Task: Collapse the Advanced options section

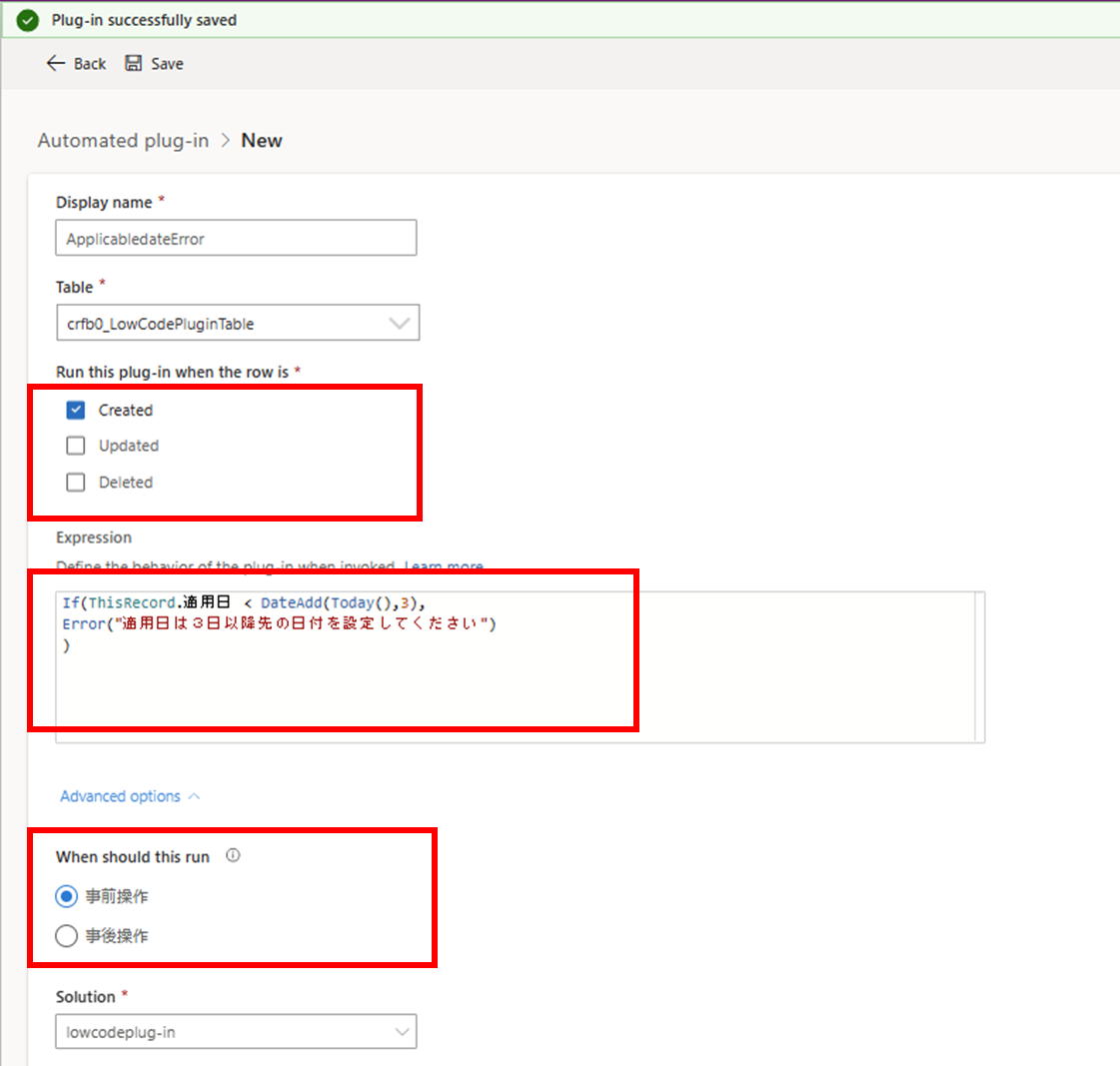Action: pyautogui.click(x=130, y=795)
